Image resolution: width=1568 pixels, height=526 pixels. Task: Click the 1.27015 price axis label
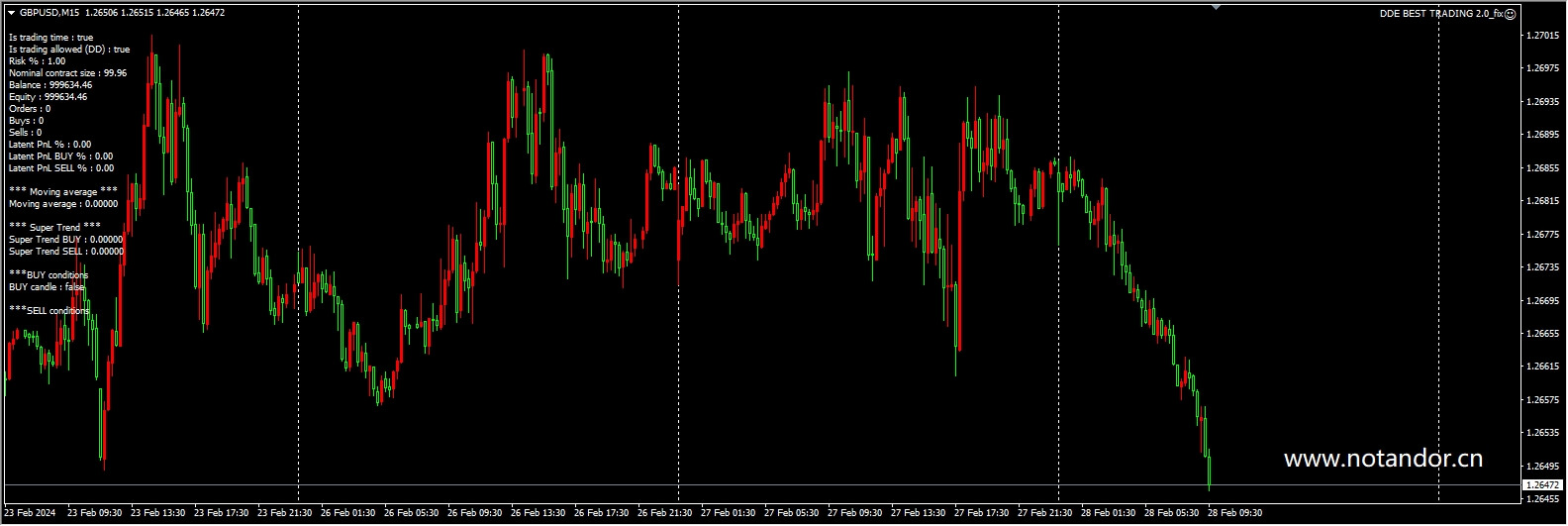(x=1542, y=36)
